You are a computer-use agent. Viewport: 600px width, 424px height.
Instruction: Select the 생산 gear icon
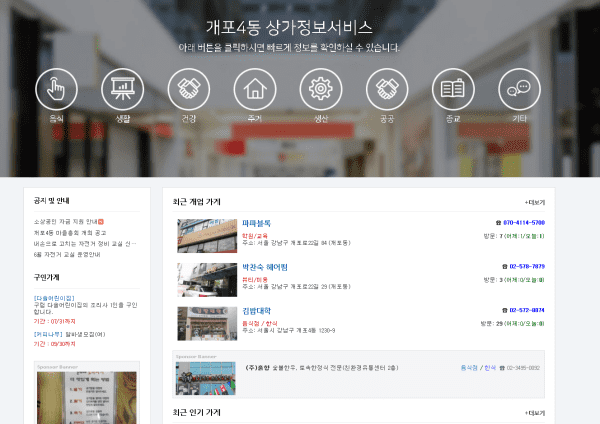(321, 89)
